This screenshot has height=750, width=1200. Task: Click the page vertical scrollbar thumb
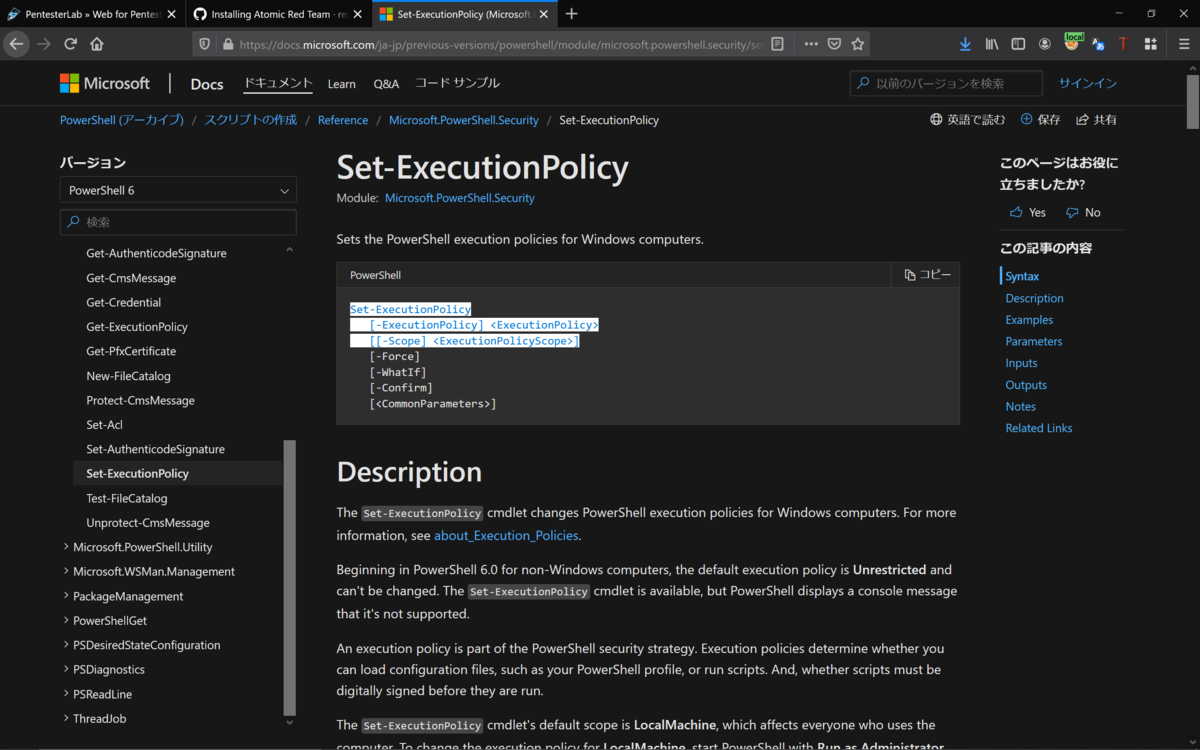pyautogui.click(x=1192, y=100)
